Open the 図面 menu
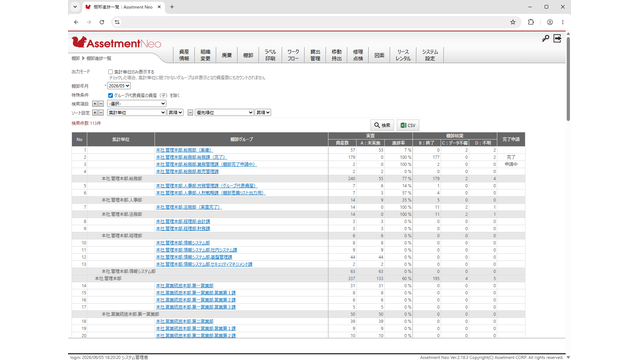 (x=379, y=55)
